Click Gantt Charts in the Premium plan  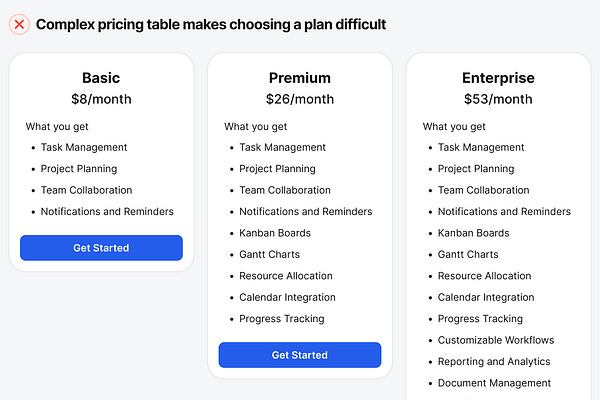269,255
